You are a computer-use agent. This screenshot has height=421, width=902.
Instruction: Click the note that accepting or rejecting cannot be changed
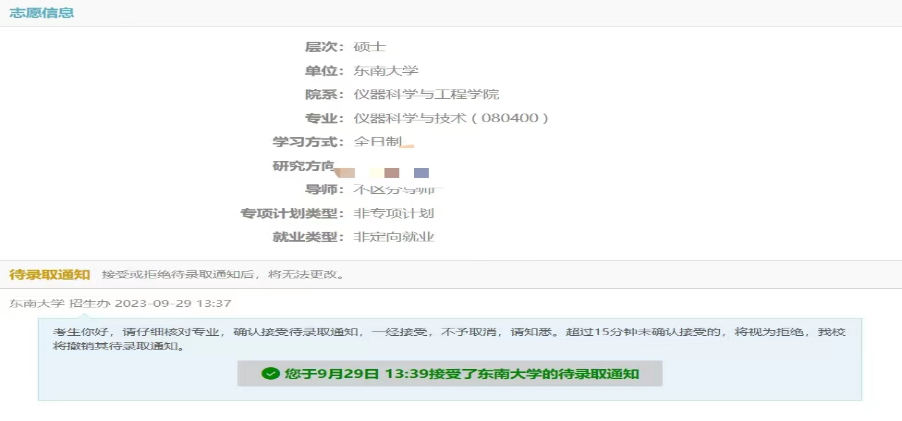click(222, 274)
